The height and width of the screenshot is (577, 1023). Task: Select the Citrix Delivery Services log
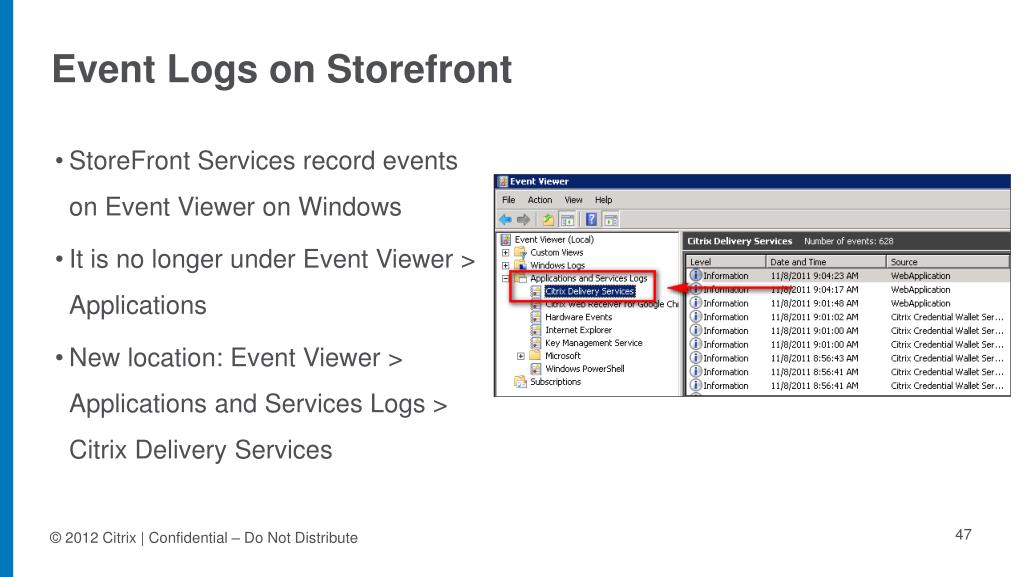(x=590, y=291)
